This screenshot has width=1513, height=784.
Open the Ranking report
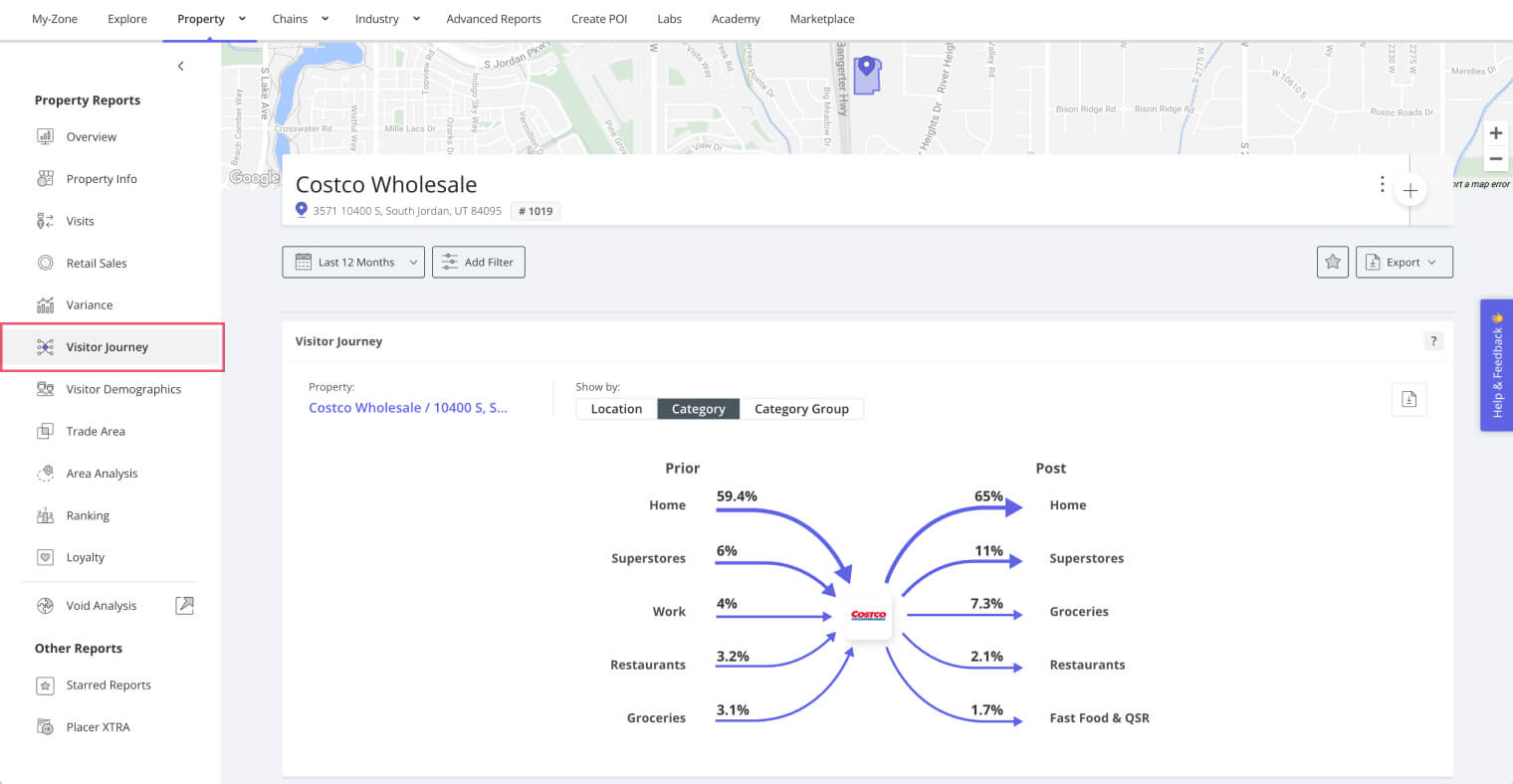point(88,515)
